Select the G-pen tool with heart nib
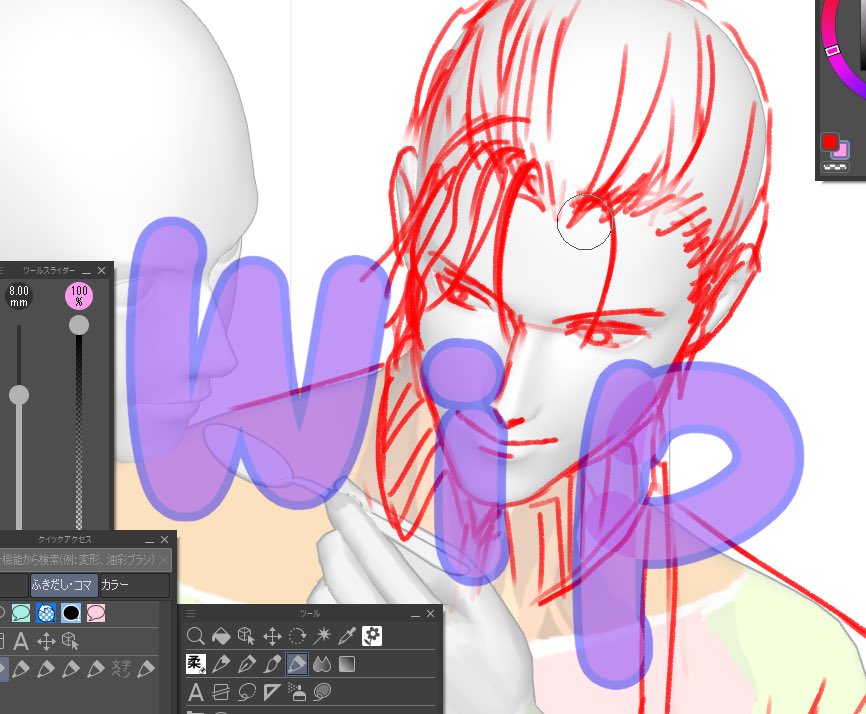Image resolution: width=866 pixels, height=714 pixels. coord(221,664)
